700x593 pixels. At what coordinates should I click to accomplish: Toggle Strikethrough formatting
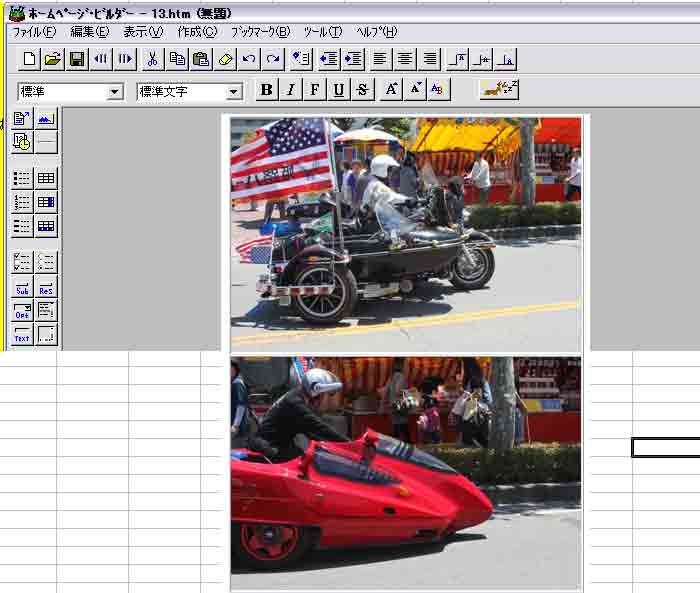point(362,90)
